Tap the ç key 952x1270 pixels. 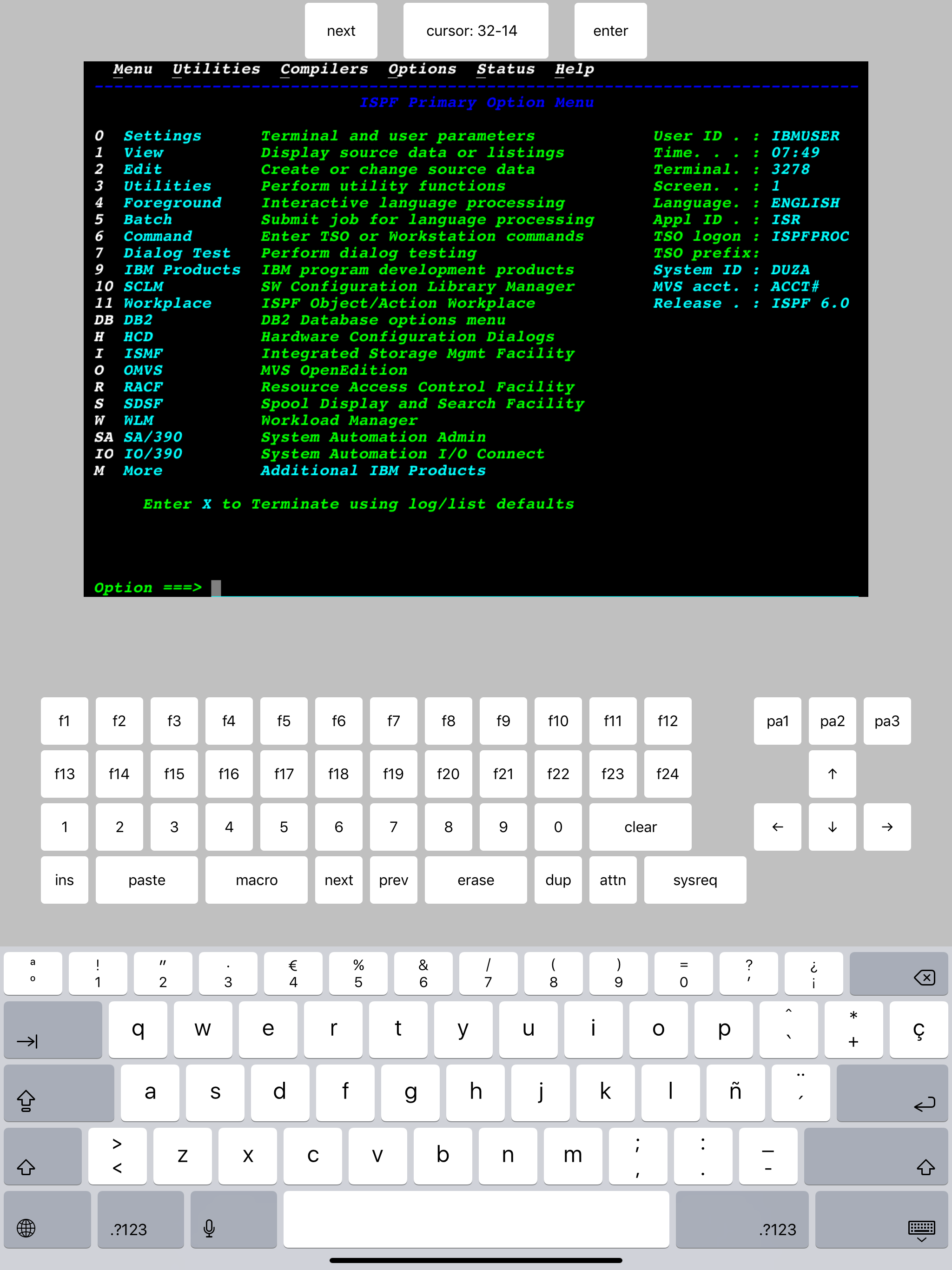919,1030
